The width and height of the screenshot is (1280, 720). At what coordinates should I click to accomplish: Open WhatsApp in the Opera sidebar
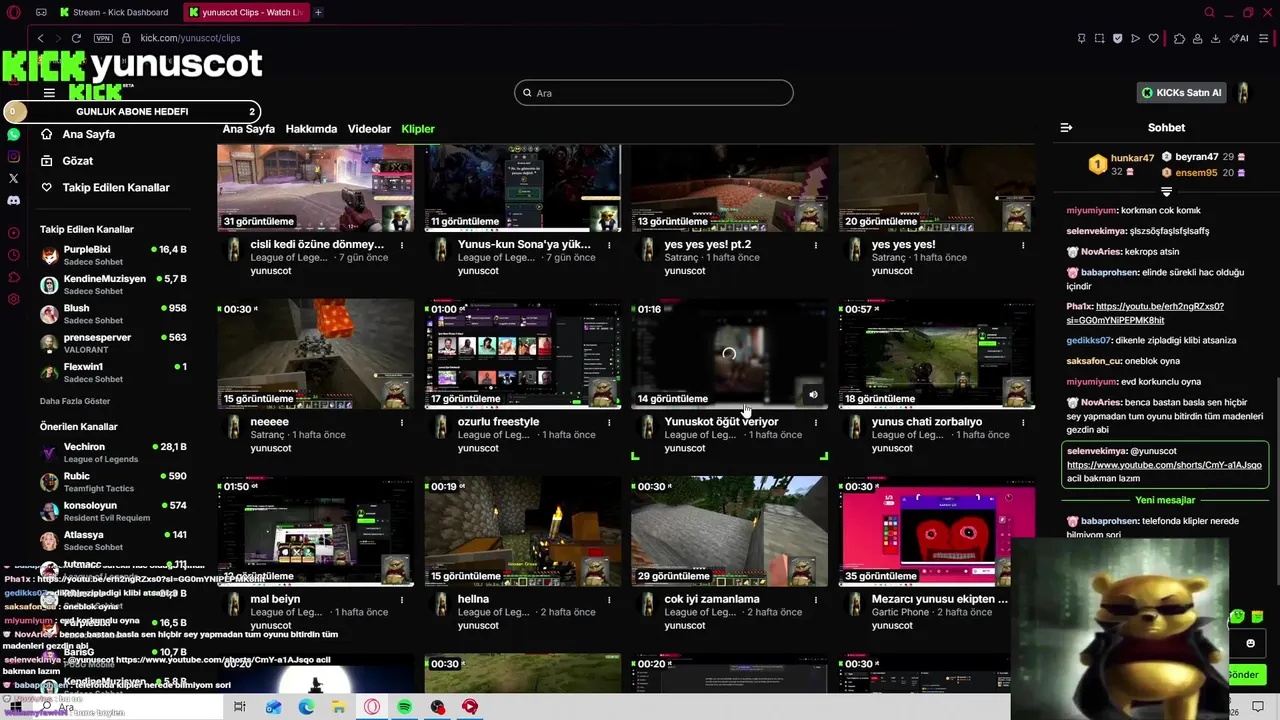coord(13,134)
